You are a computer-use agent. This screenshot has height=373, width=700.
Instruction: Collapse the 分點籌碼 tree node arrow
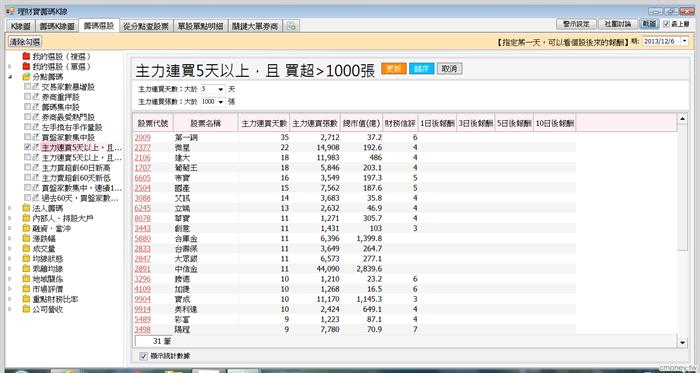point(10,77)
